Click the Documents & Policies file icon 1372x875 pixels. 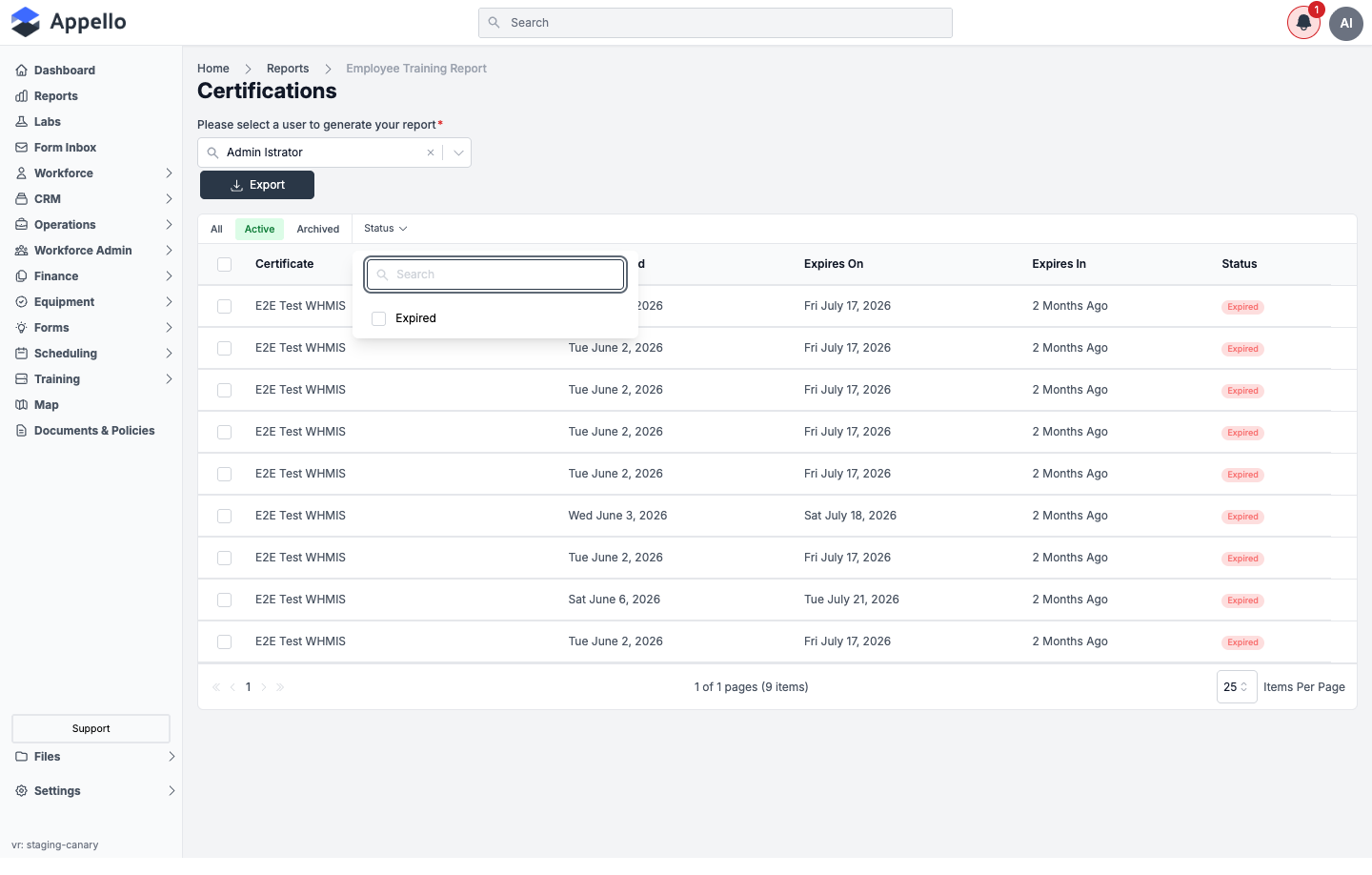21,431
